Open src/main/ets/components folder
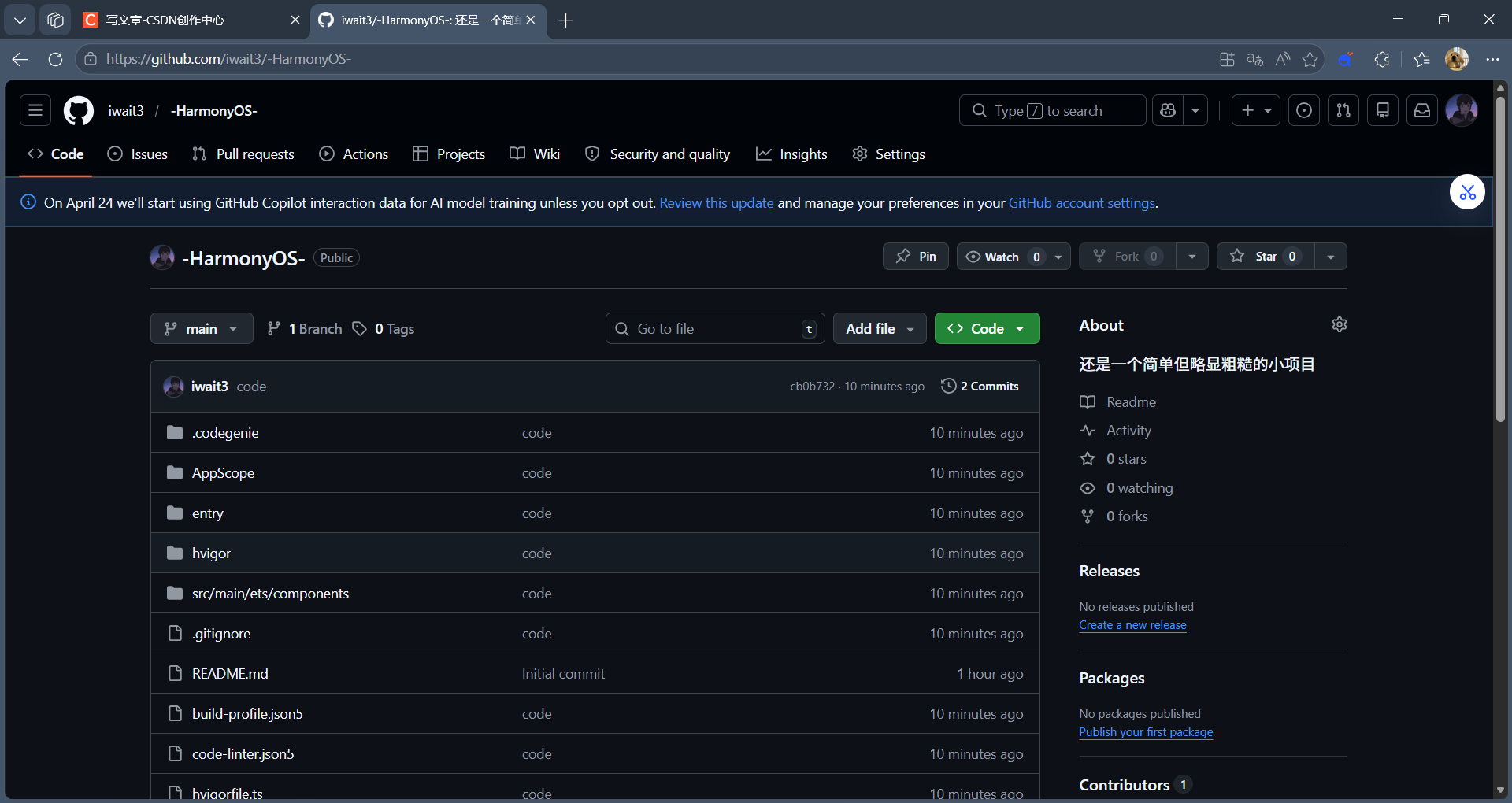The width and height of the screenshot is (1512, 803). pyautogui.click(x=270, y=594)
